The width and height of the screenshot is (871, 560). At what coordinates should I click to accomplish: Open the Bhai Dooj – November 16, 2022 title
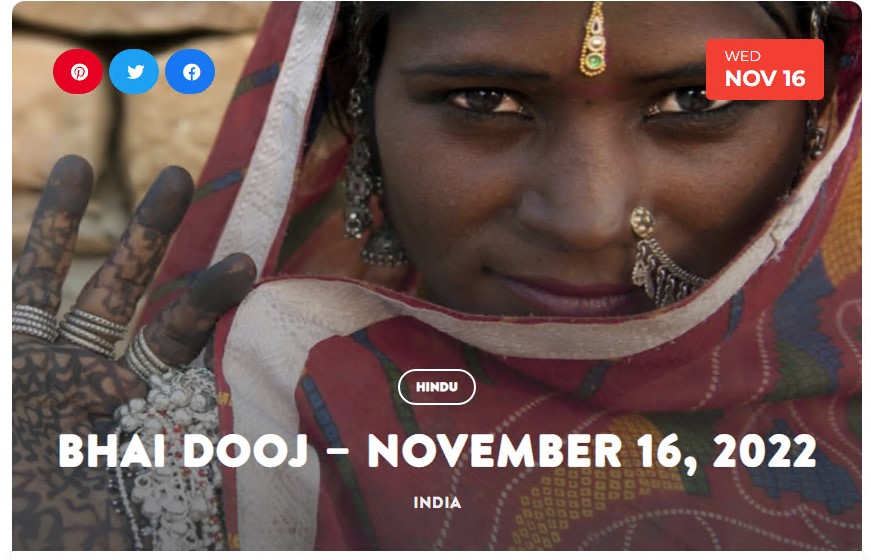437,452
